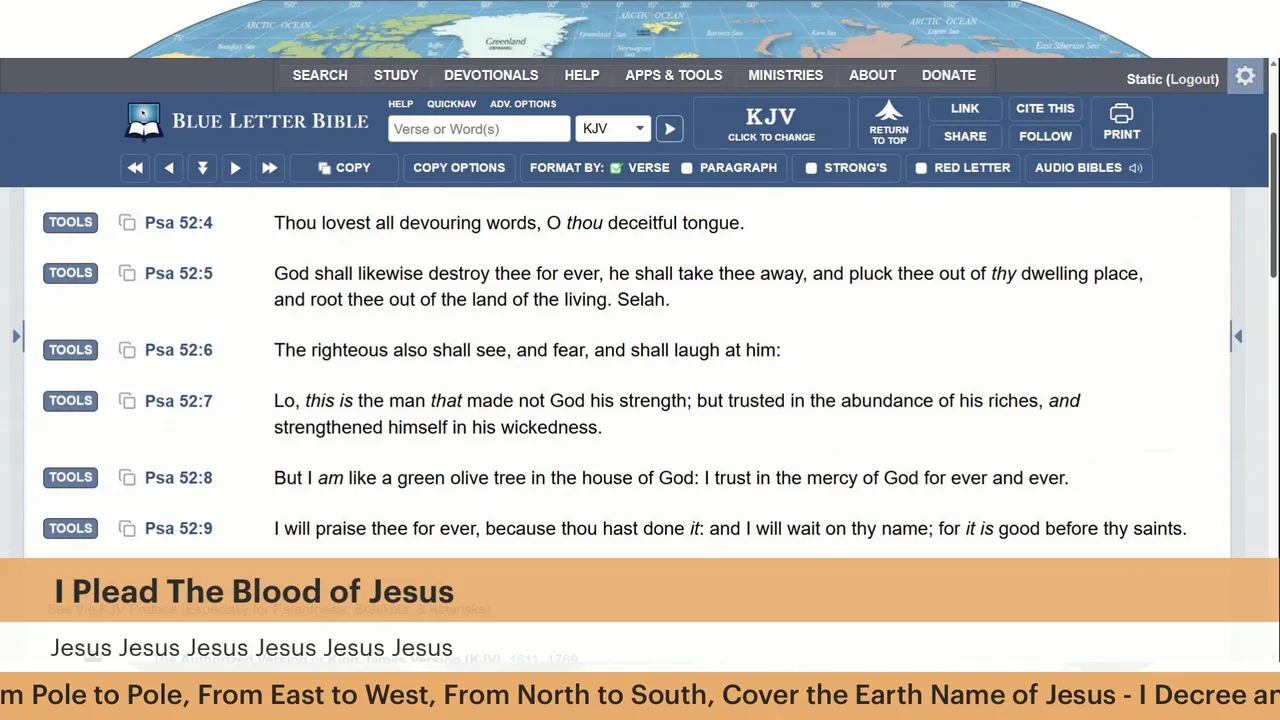Open the KJV version dropdown

tap(613, 129)
